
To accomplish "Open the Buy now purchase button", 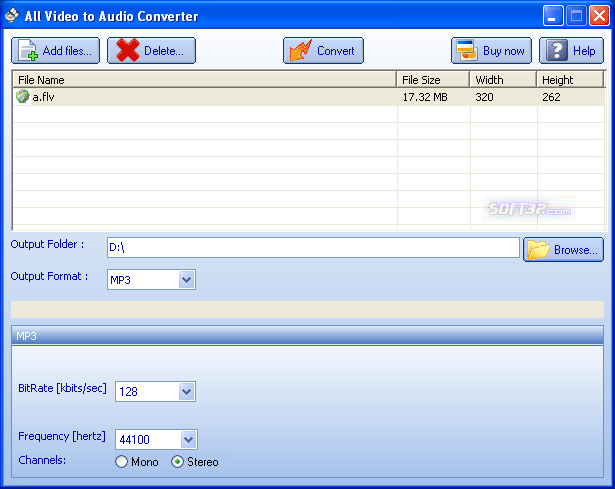I will [x=491, y=51].
